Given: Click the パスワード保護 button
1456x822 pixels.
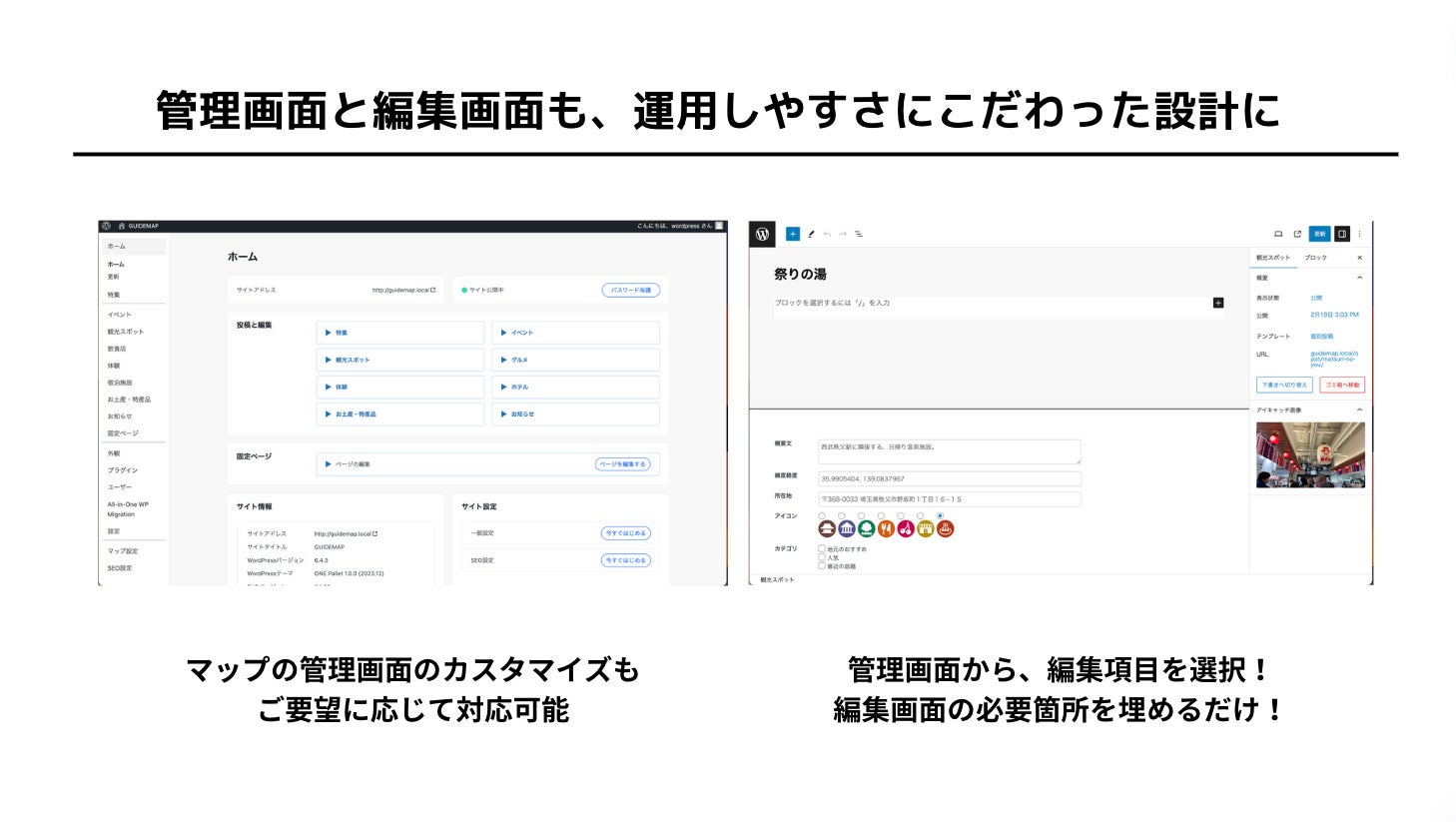Looking at the screenshot, I should point(631,290).
